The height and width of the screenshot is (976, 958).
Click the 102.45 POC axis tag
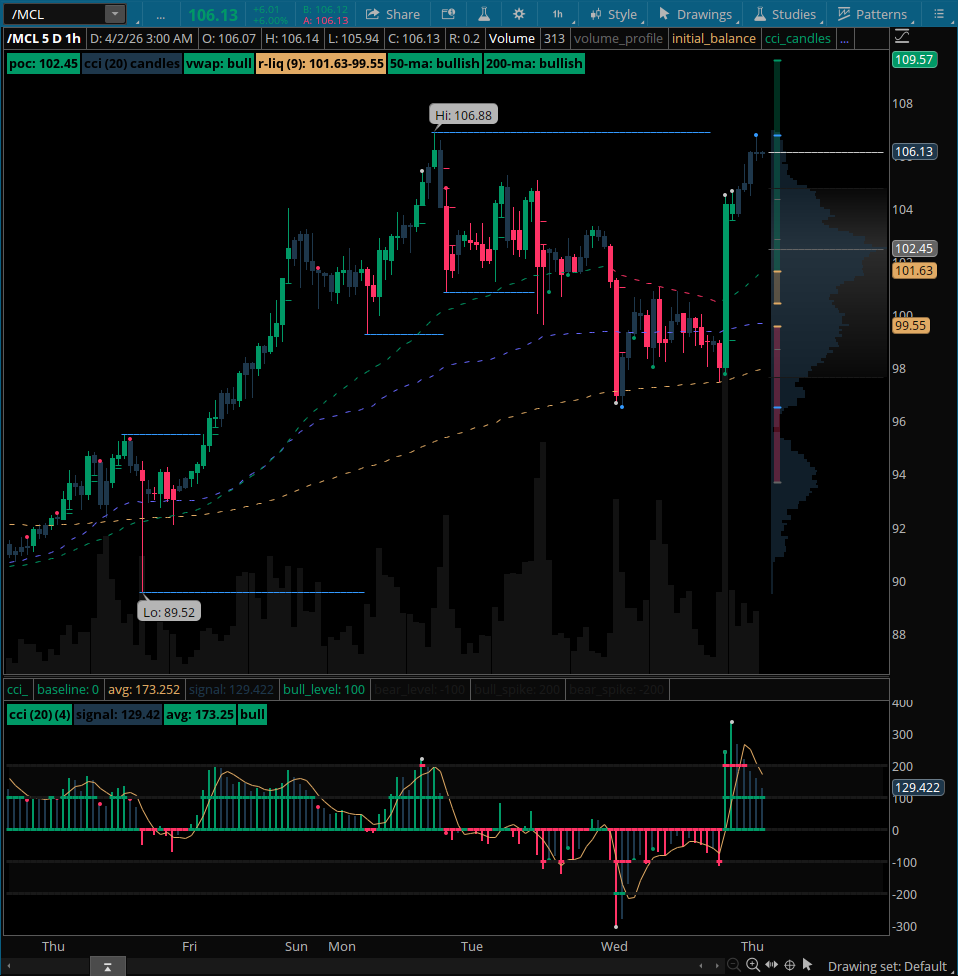pyautogui.click(x=914, y=248)
